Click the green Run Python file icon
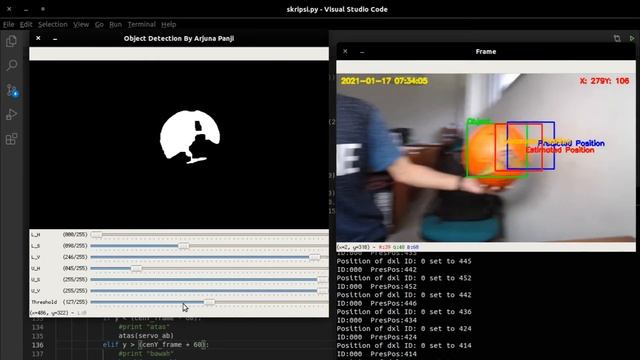640x360 pixels. click(x=632, y=38)
